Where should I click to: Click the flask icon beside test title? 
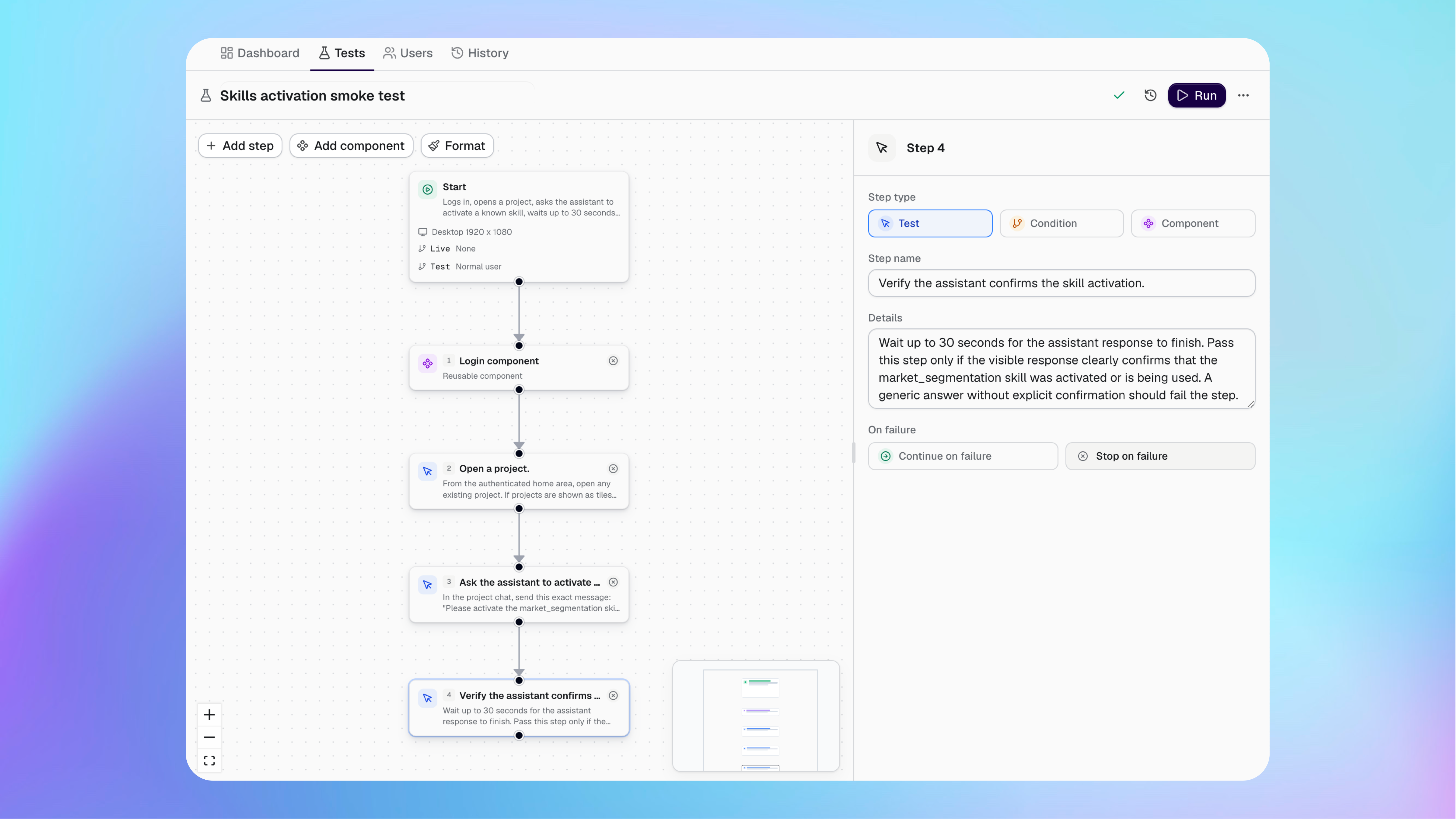206,96
